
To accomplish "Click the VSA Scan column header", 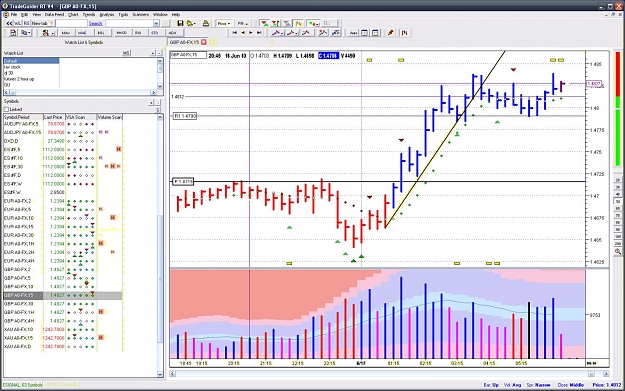I will tap(81, 117).
